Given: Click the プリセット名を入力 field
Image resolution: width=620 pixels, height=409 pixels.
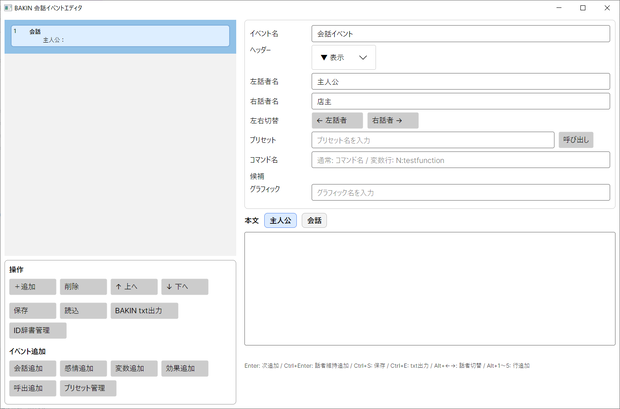Looking at the screenshot, I should 433,140.
